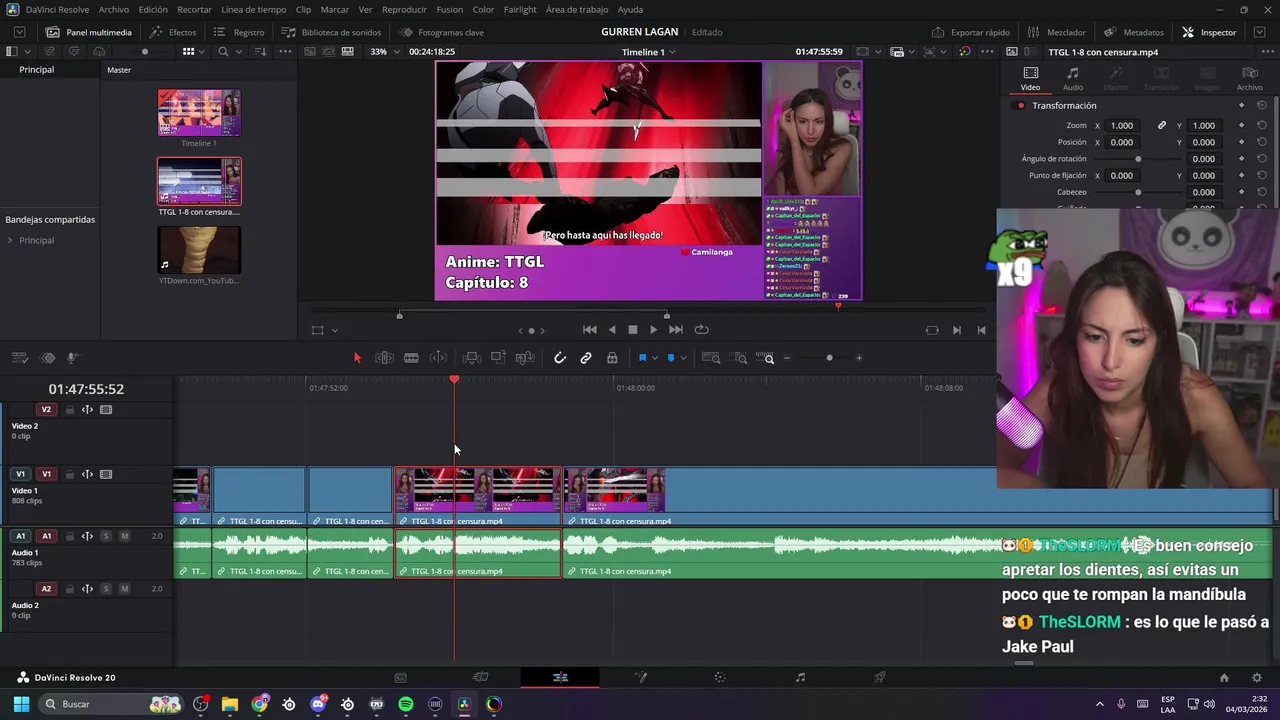
Task: Toggle the Panel multimedia button
Action: 89,32
